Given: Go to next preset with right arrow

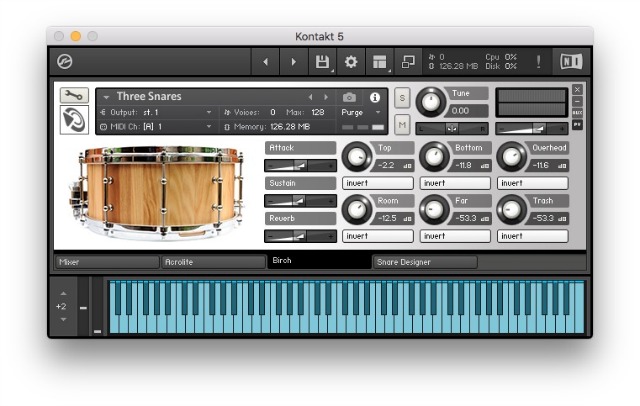Looking at the screenshot, I should [x=293, y=62].
